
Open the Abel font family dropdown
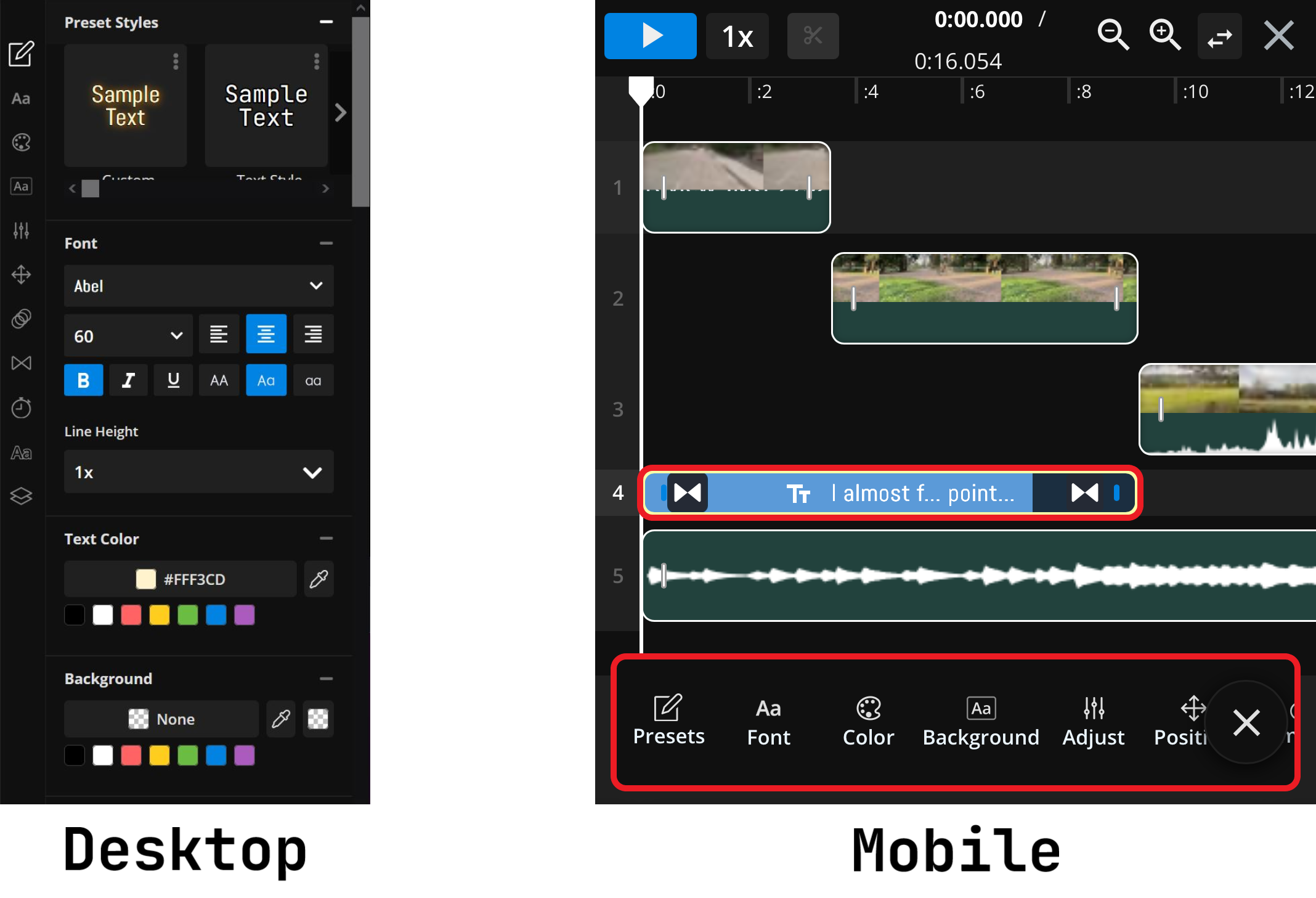[198, 286]
